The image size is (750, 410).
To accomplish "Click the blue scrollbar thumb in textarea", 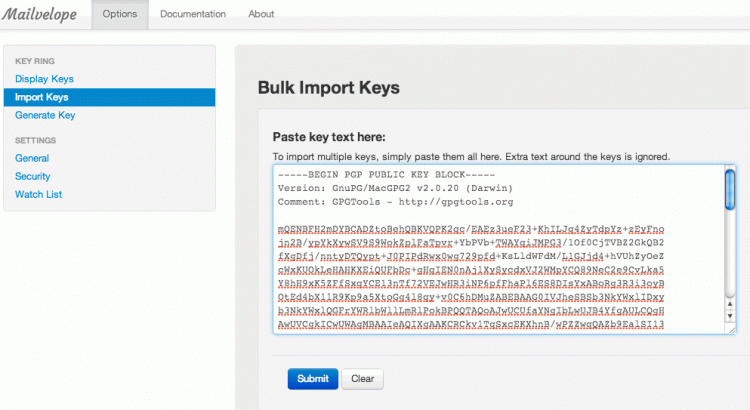I will coord(730,190).
